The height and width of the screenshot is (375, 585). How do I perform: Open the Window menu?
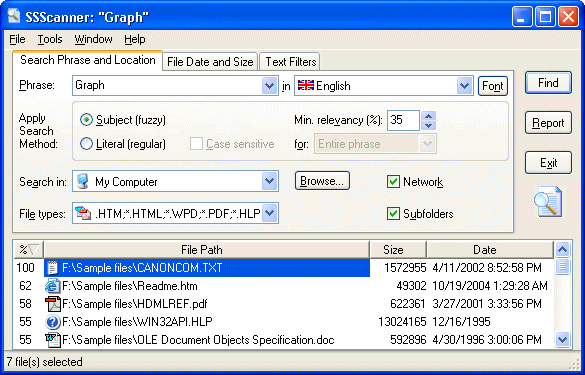point(93,39)
